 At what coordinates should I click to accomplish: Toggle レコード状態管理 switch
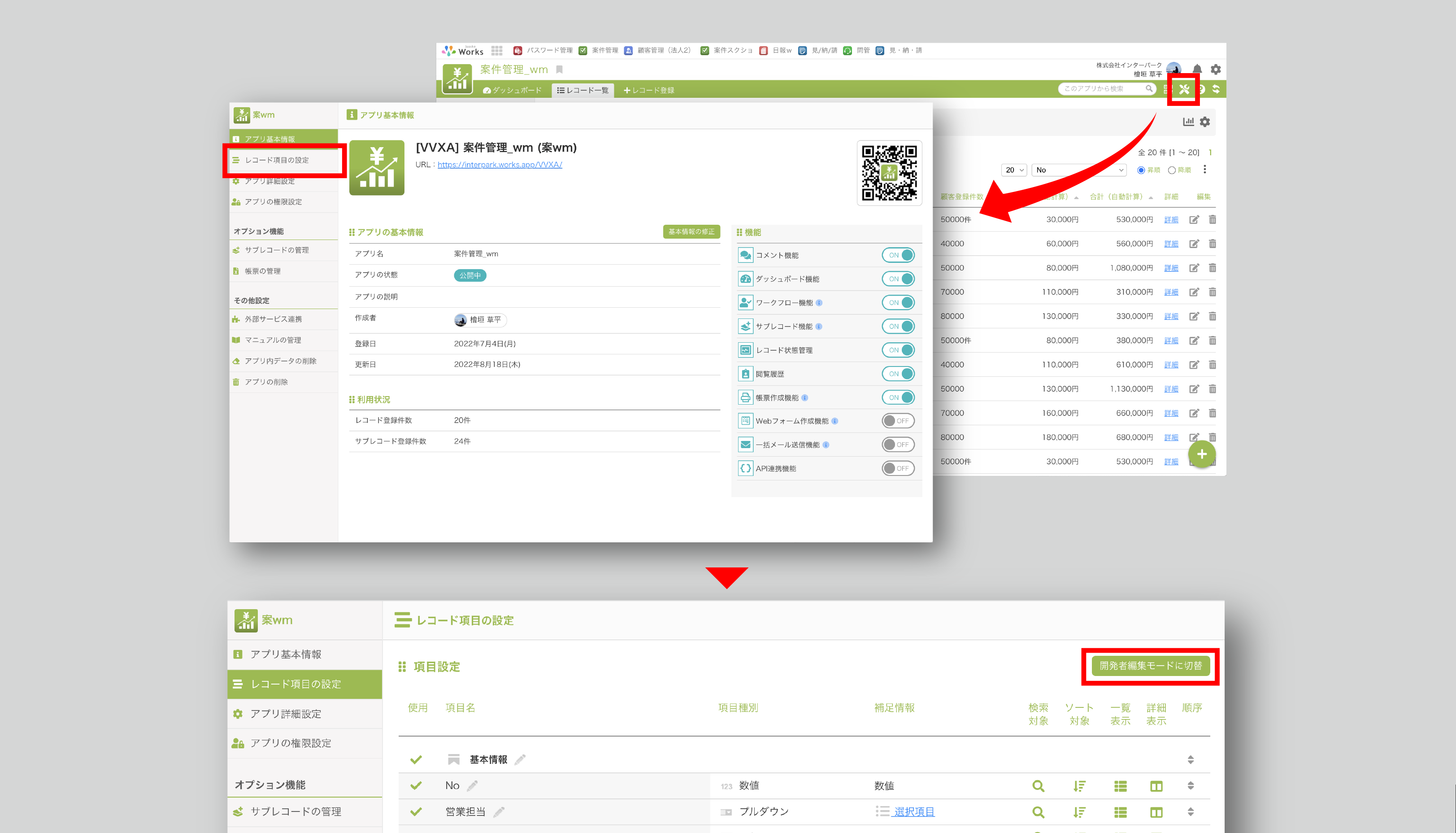(898, 350)
